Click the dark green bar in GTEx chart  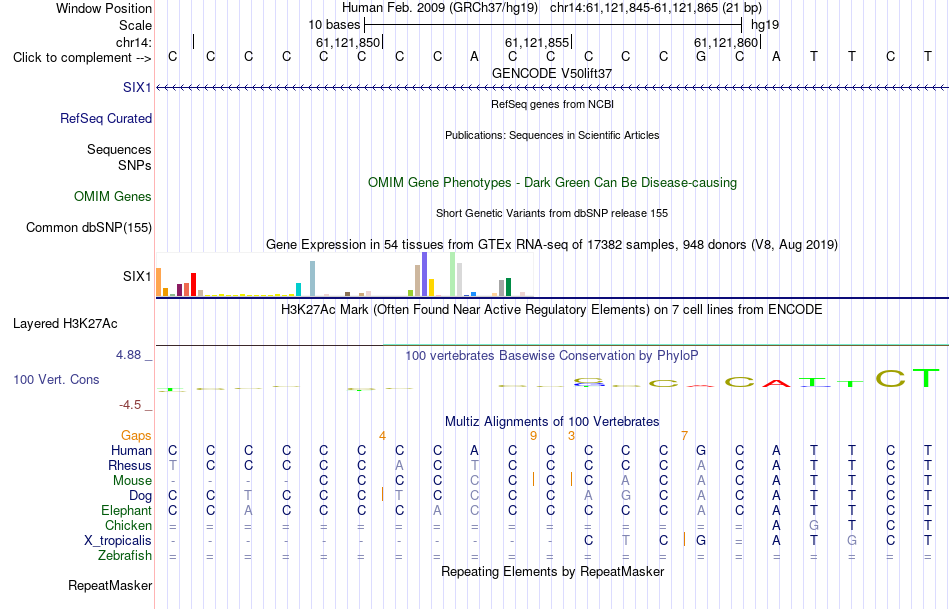pyautogui.click(x=508, y=287)
